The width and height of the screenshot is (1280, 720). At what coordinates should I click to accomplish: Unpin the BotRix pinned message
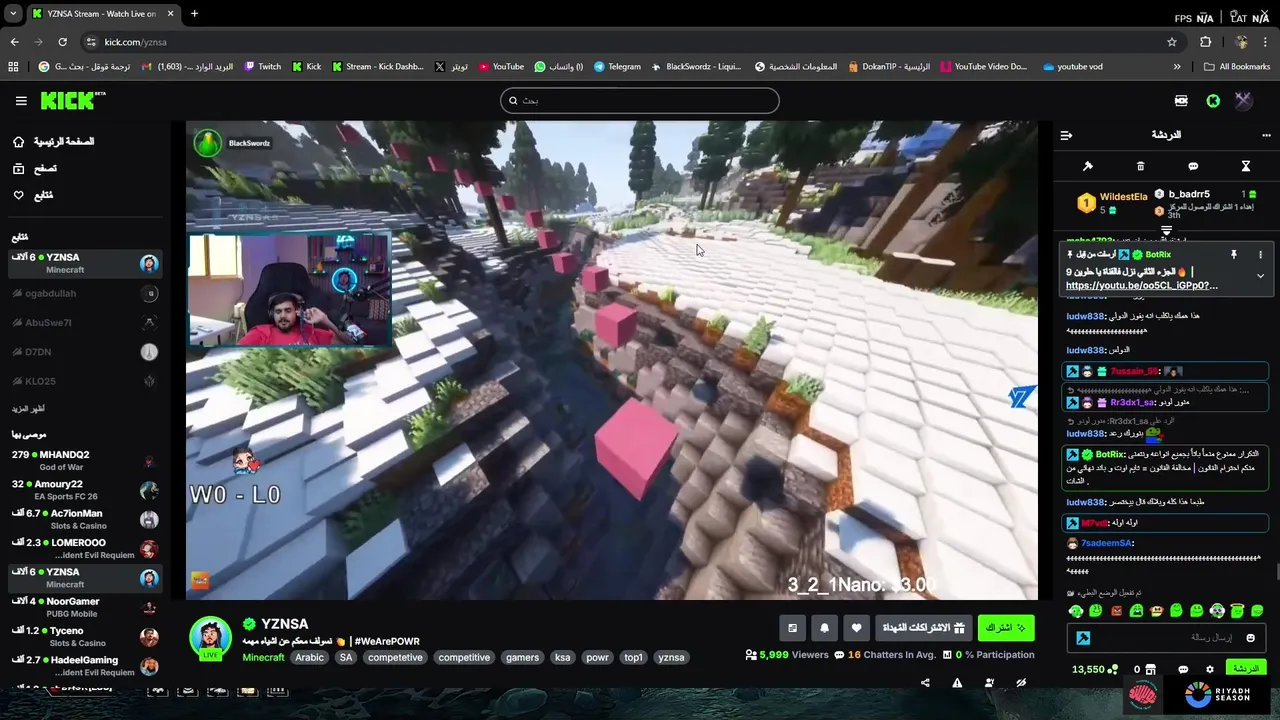coord(1234,255)
